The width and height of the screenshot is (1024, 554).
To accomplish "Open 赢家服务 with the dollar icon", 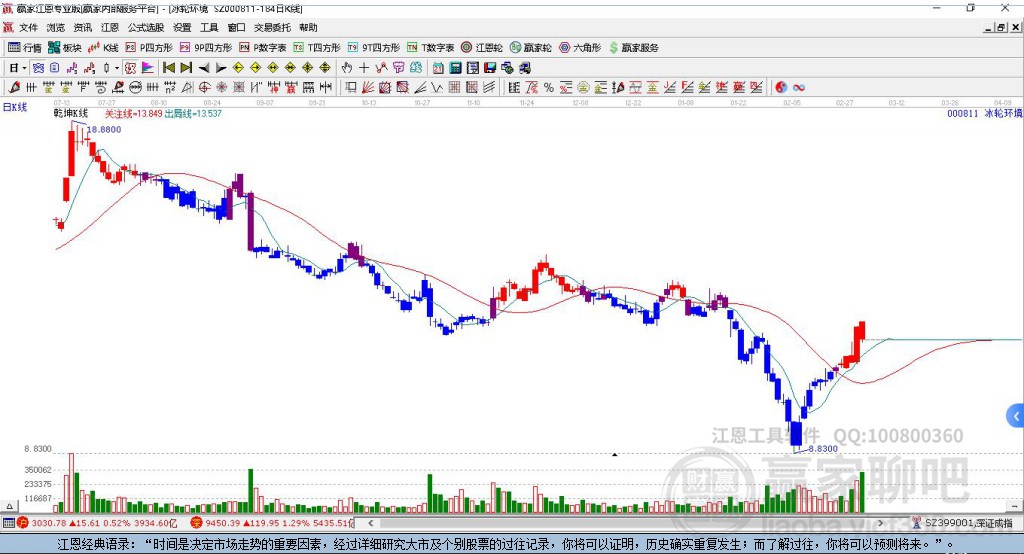I will (x=634, y=48).
